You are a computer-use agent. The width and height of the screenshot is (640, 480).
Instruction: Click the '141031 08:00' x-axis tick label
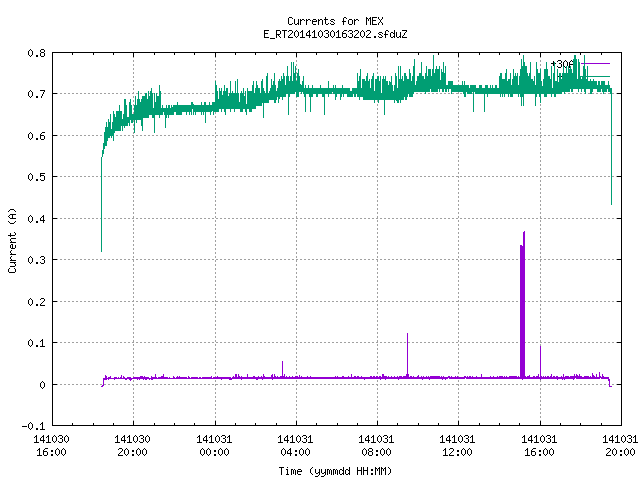[x=376, y=446]
